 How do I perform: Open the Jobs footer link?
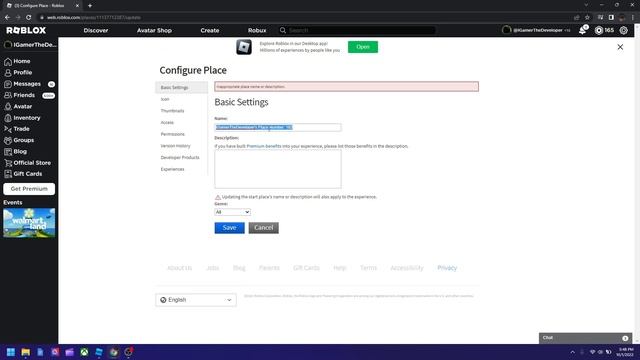(x=213, y=268)
